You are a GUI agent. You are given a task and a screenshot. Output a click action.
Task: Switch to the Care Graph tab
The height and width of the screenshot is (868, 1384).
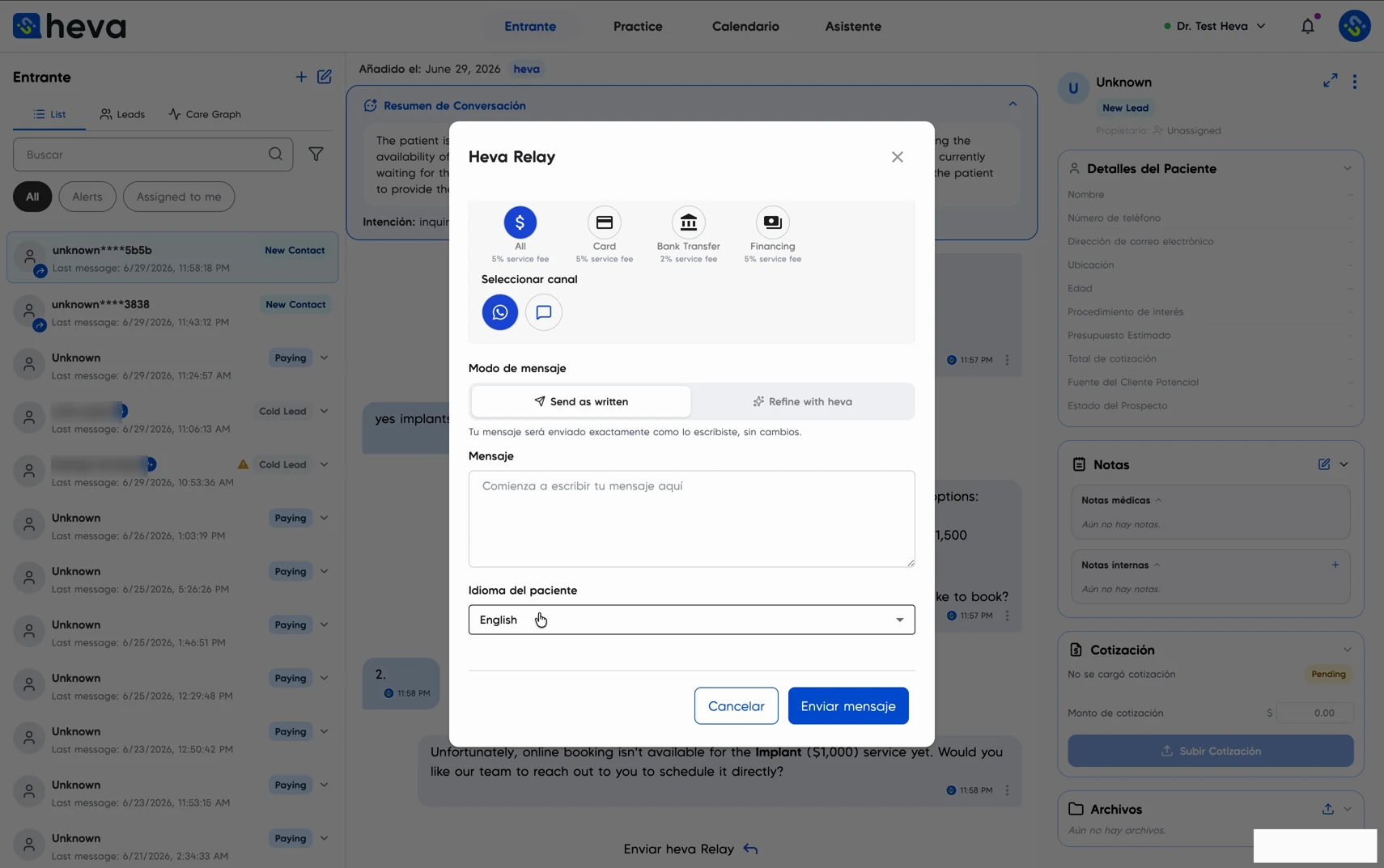(205, 114)
